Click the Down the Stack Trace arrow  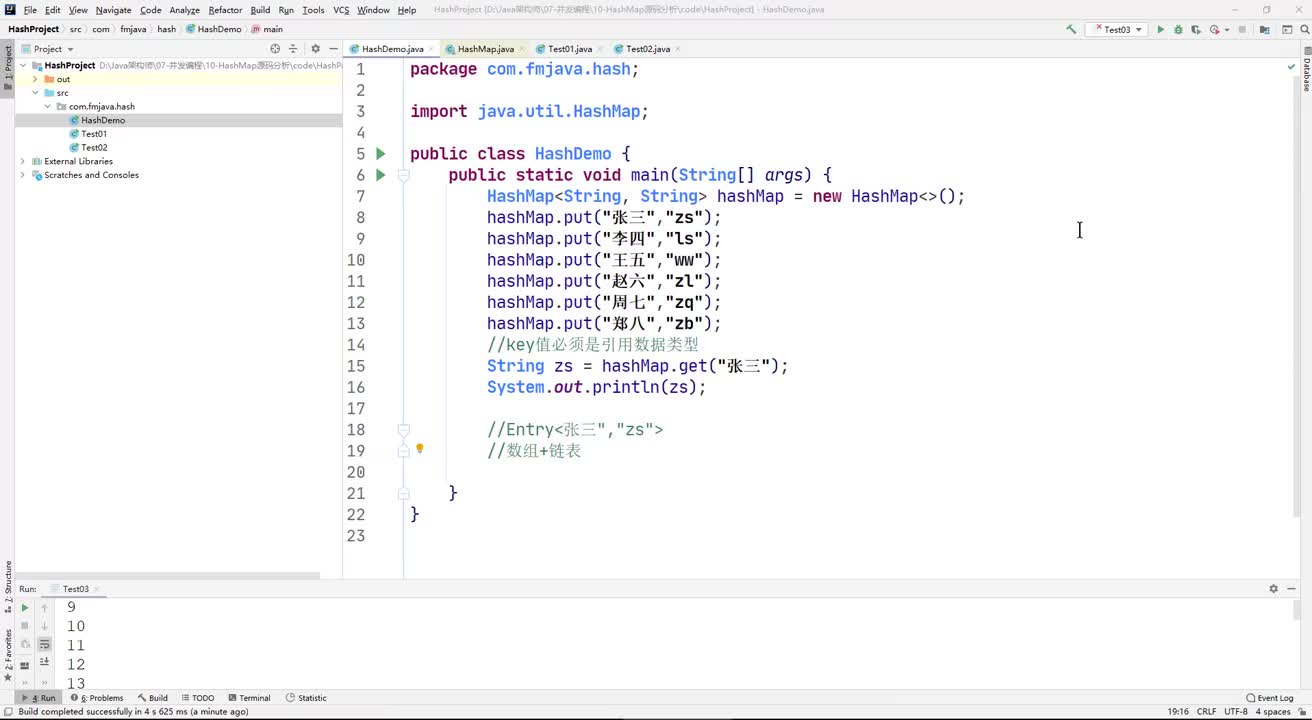coord(44,626)
